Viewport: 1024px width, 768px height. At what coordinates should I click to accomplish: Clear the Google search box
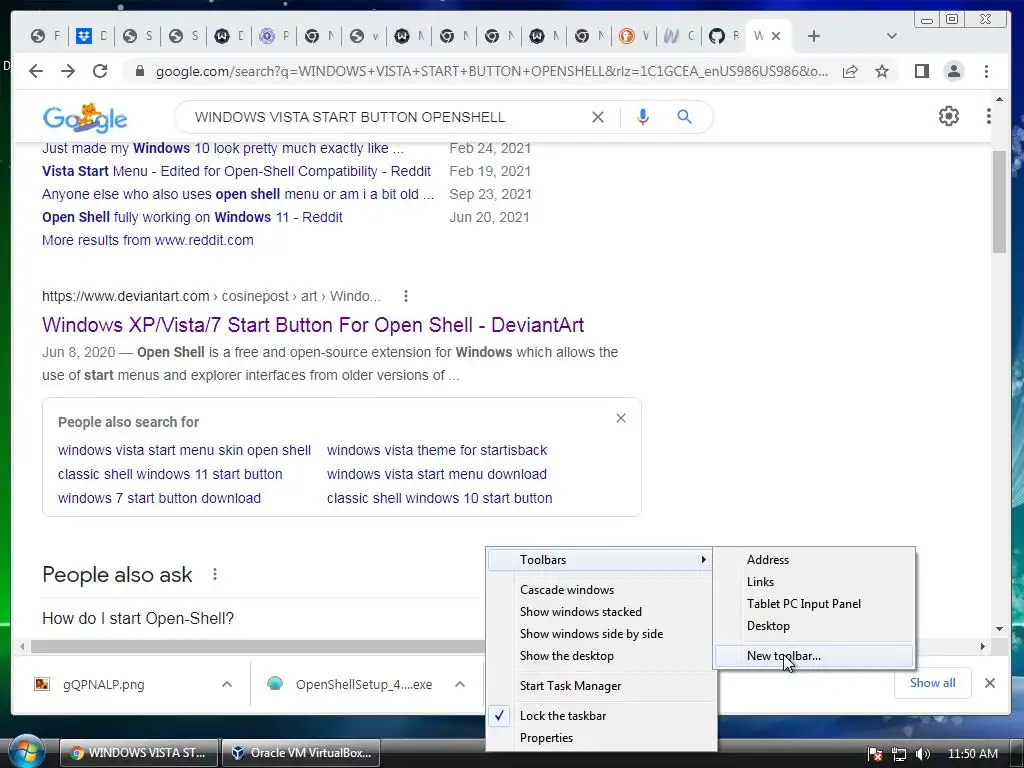(x=598, y=117)
